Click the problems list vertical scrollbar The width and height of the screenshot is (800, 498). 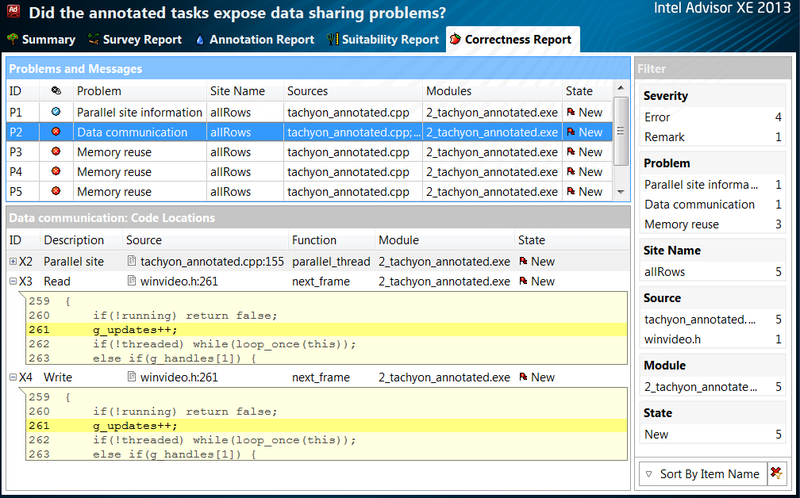[622, 150]
